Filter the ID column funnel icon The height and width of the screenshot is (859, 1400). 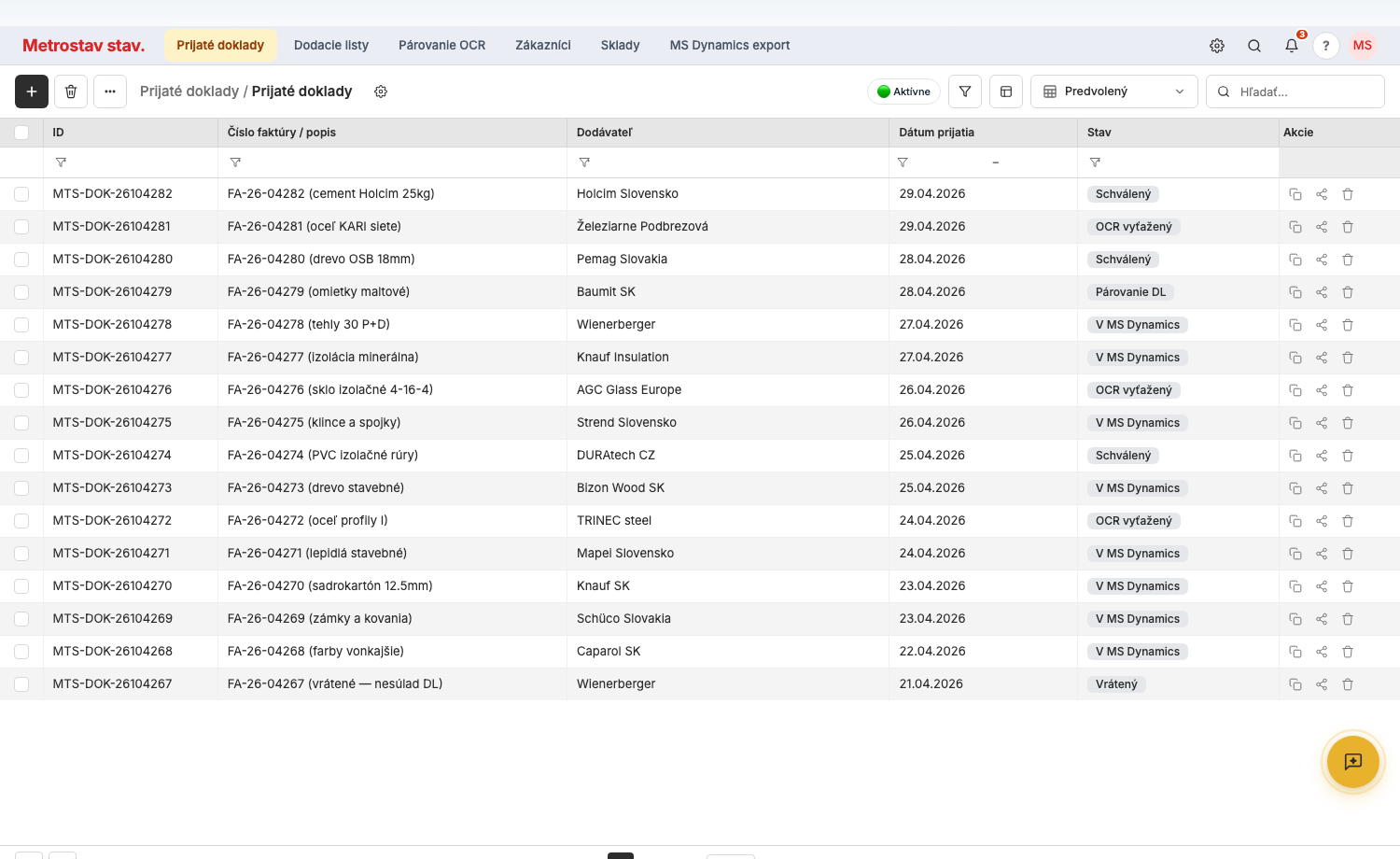61,162
